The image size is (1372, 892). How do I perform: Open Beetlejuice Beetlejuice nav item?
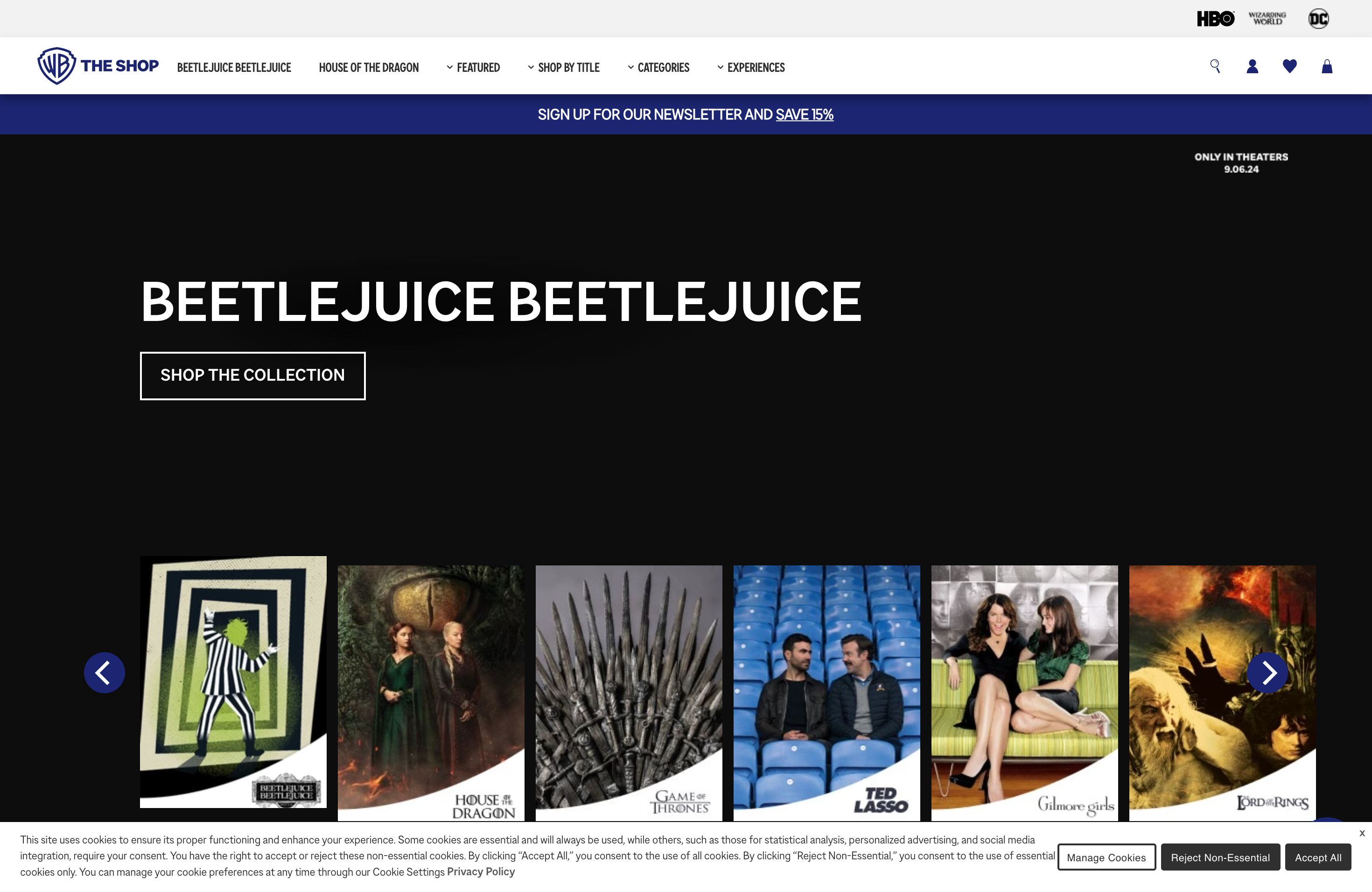[234, 68]
